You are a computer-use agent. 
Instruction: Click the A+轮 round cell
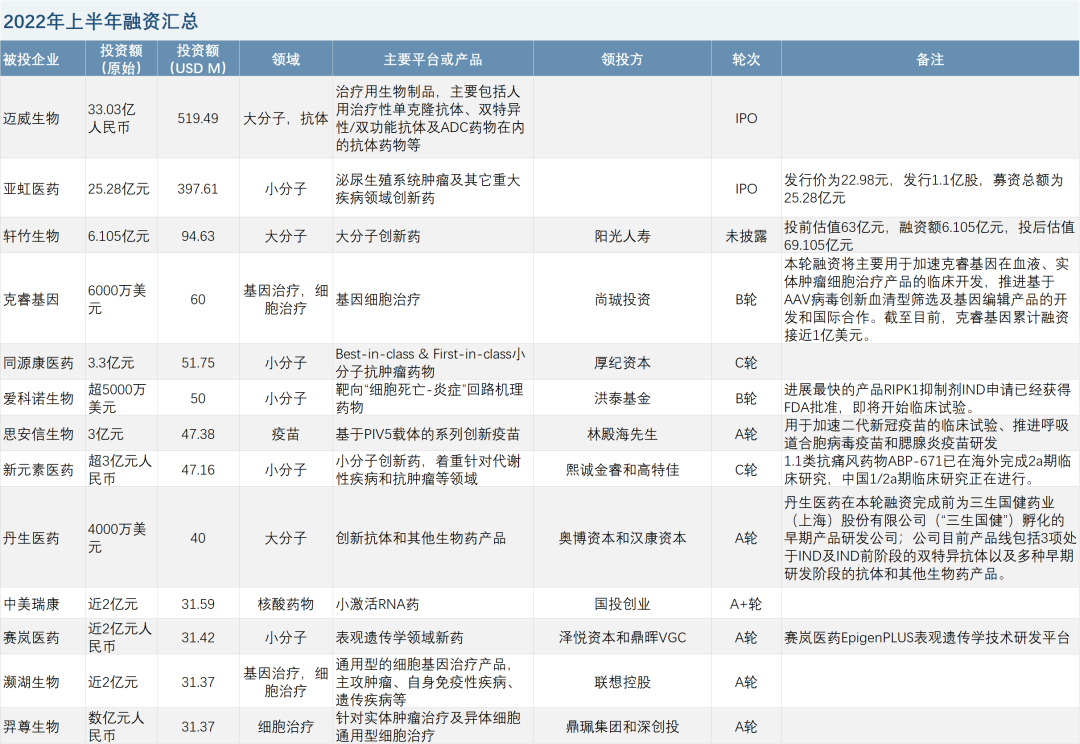[746, 604]
